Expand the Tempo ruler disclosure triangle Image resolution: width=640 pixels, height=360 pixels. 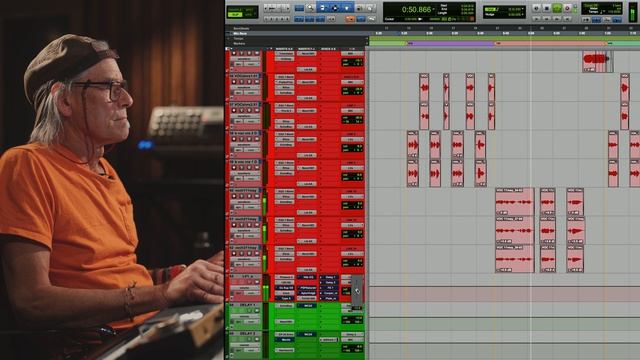click(x=228, y=38)
